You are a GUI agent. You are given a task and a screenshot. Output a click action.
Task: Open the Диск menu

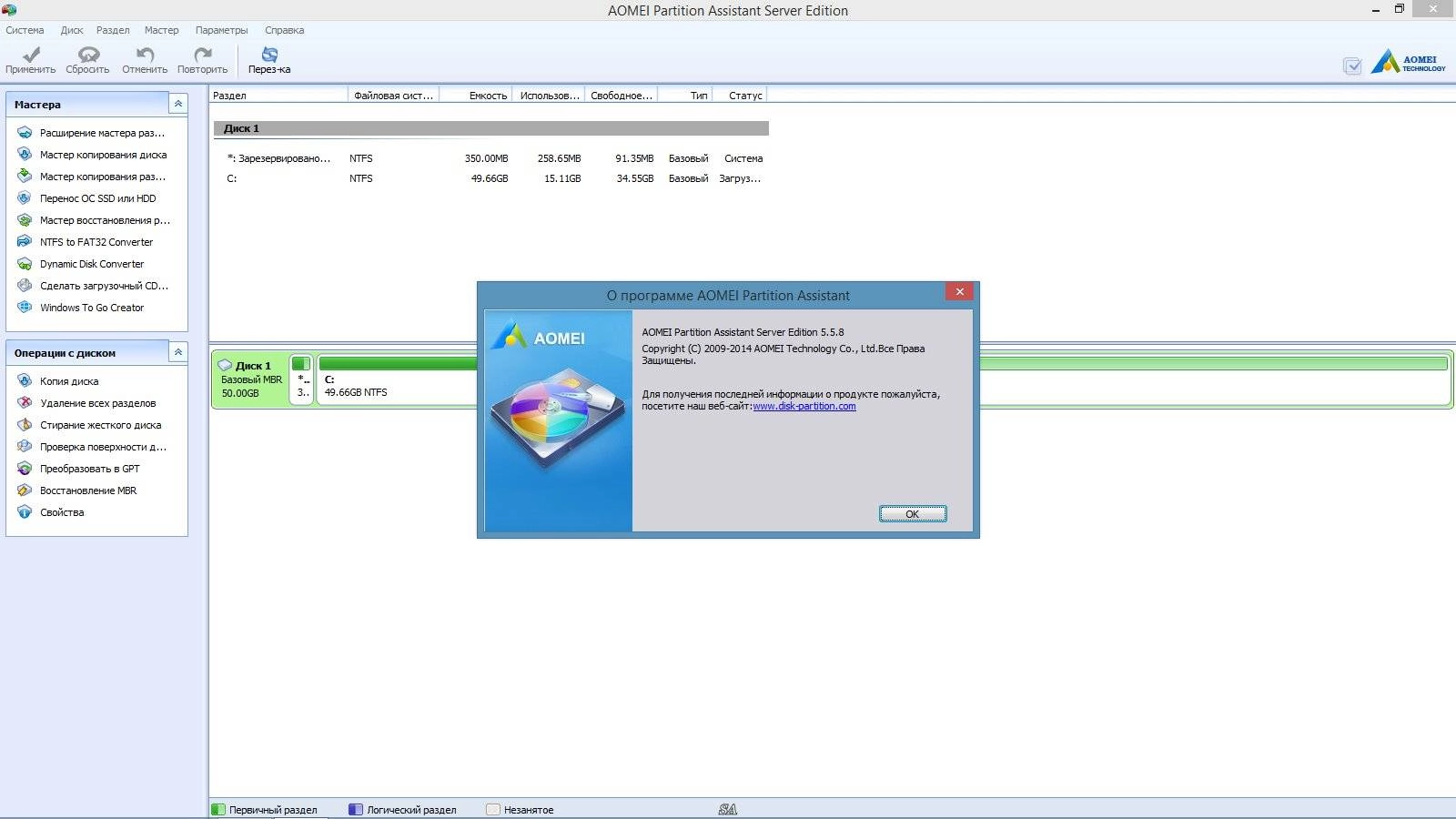pos(72,30)
